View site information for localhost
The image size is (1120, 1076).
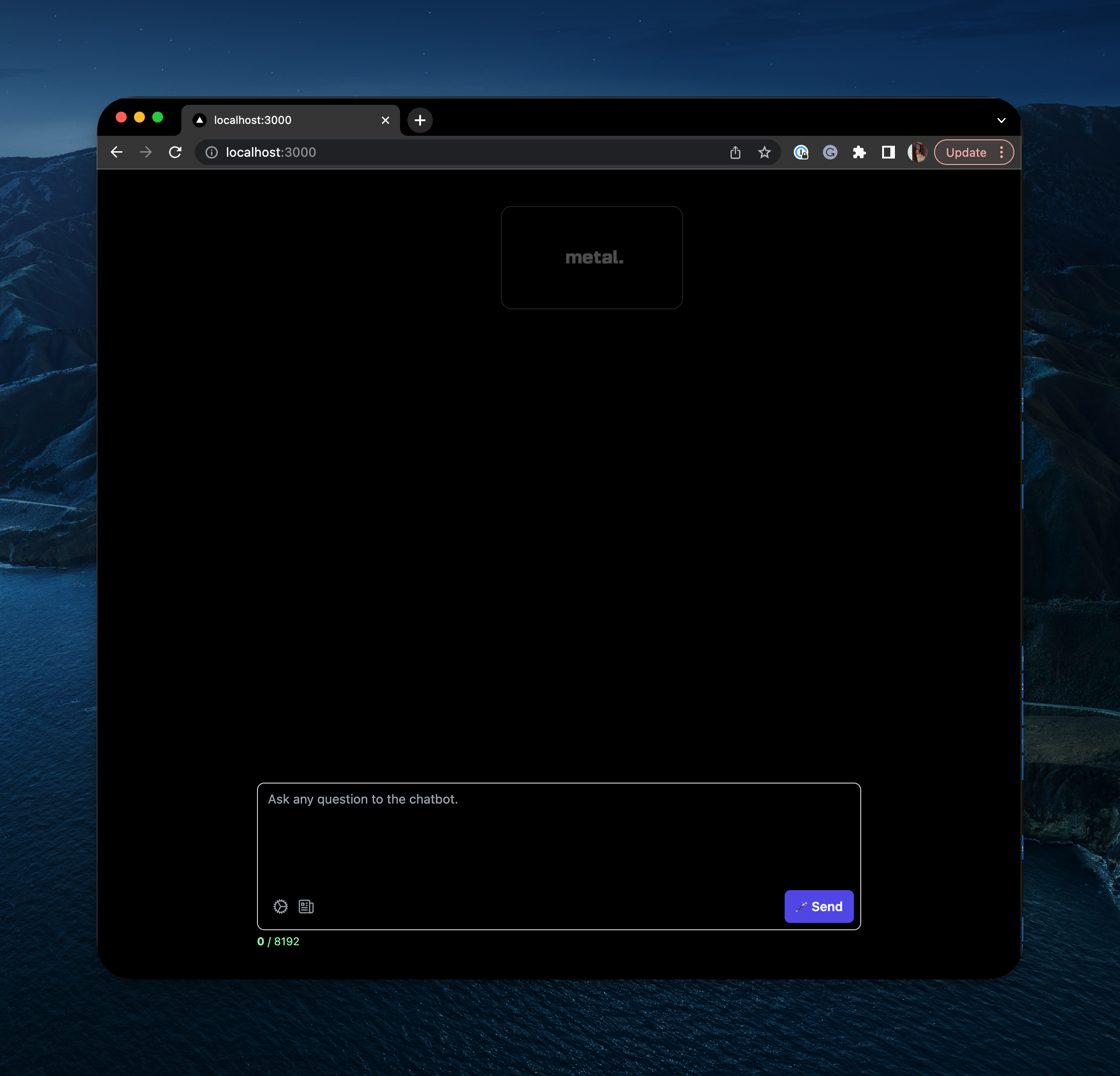click(x=211, y=152)
